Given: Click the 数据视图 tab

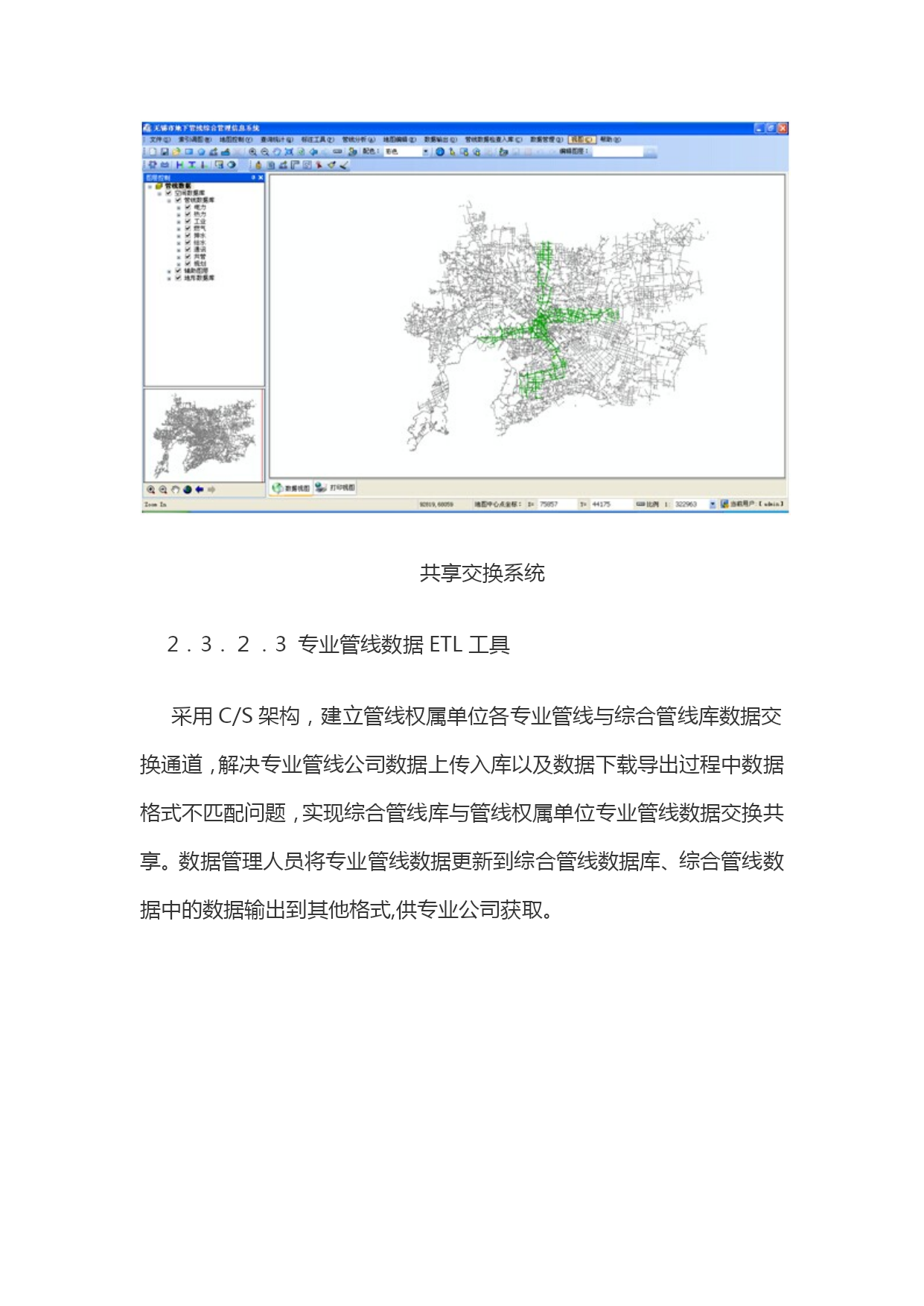Looking at the screenshot, I should tap(291, 488).
